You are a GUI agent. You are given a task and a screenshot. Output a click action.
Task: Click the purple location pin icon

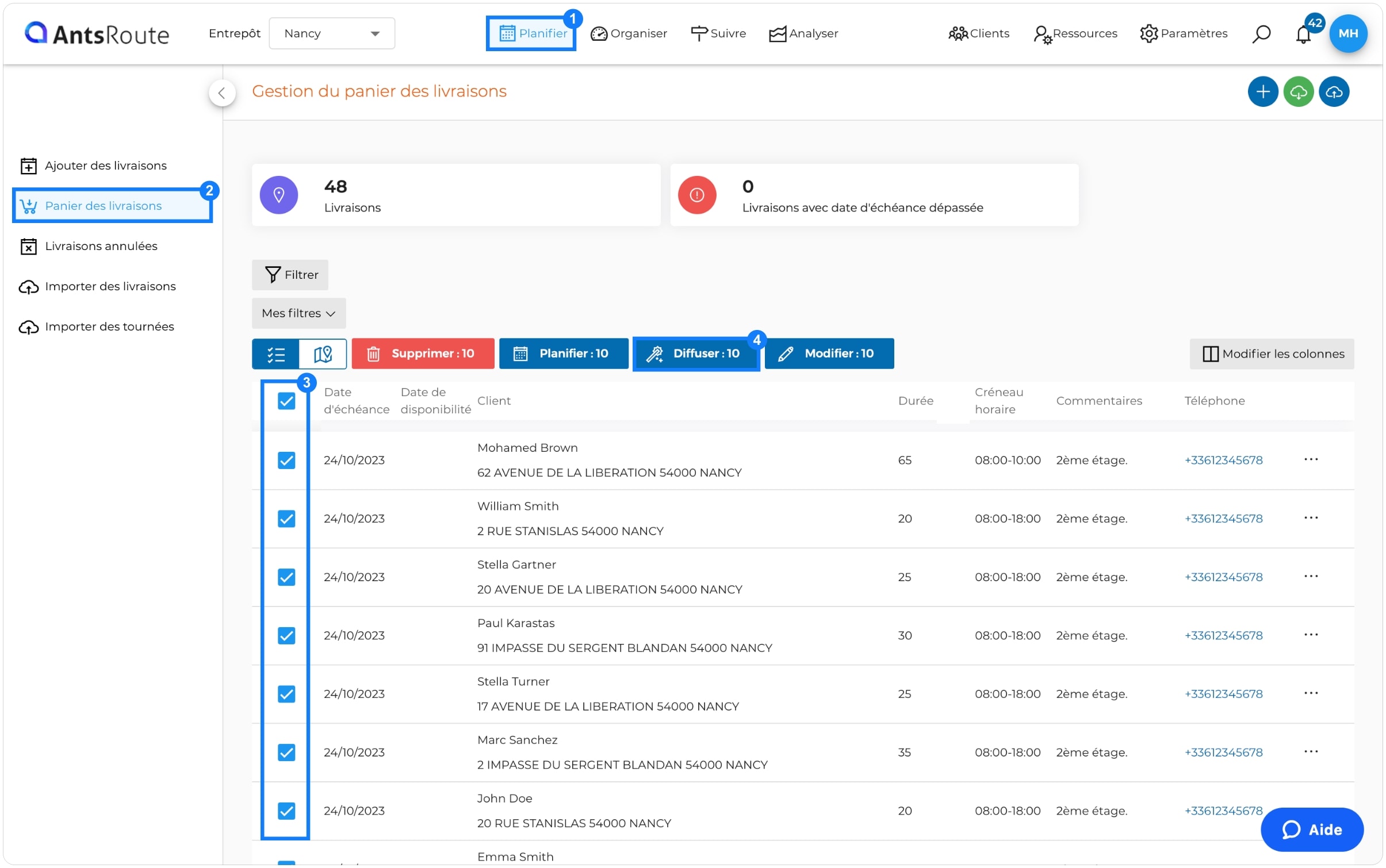[x=278, y=195]
